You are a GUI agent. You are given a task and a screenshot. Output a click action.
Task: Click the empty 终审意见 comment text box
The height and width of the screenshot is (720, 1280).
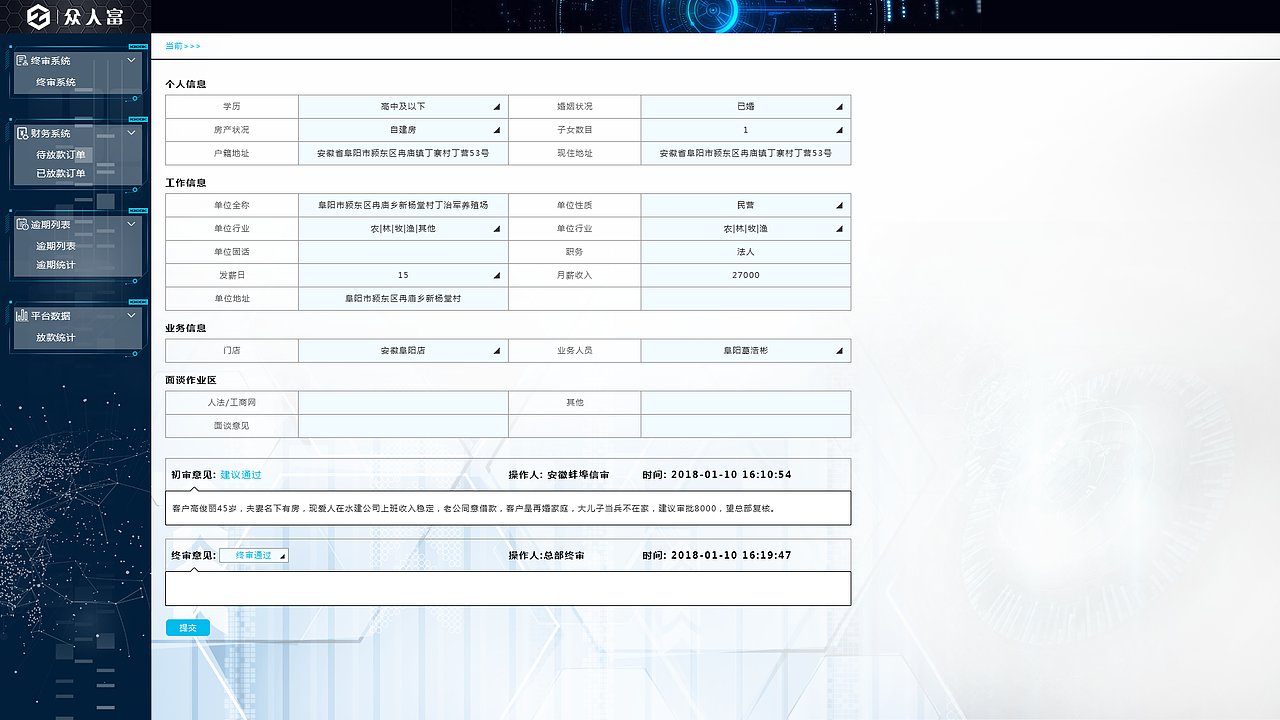point(508,588)
